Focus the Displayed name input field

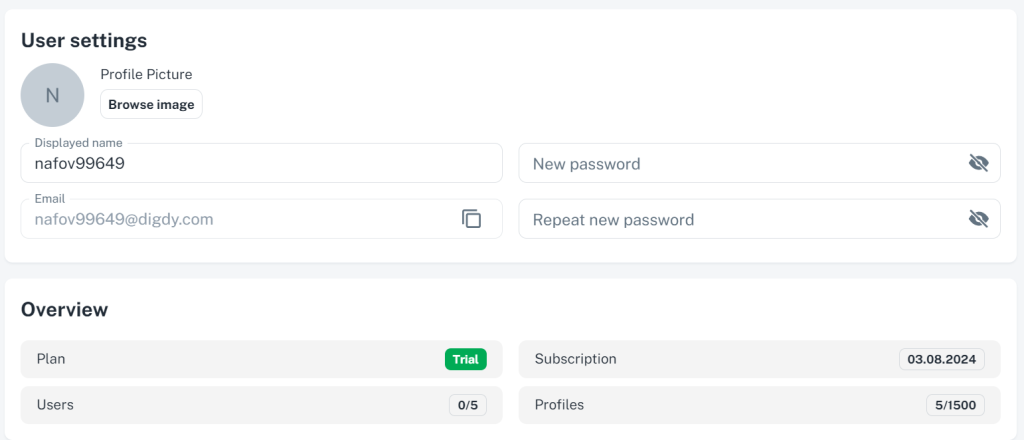[262, 163]
